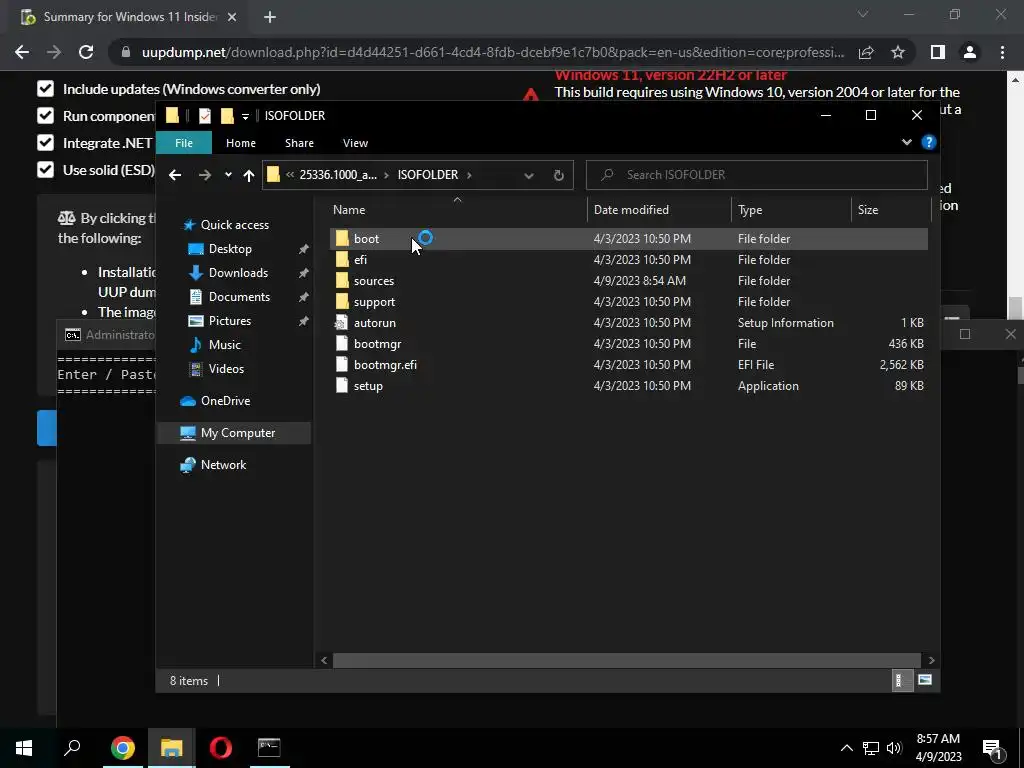Reload the uupdump page in Chrome
The image size is (1024, 768).
(86, 52)
